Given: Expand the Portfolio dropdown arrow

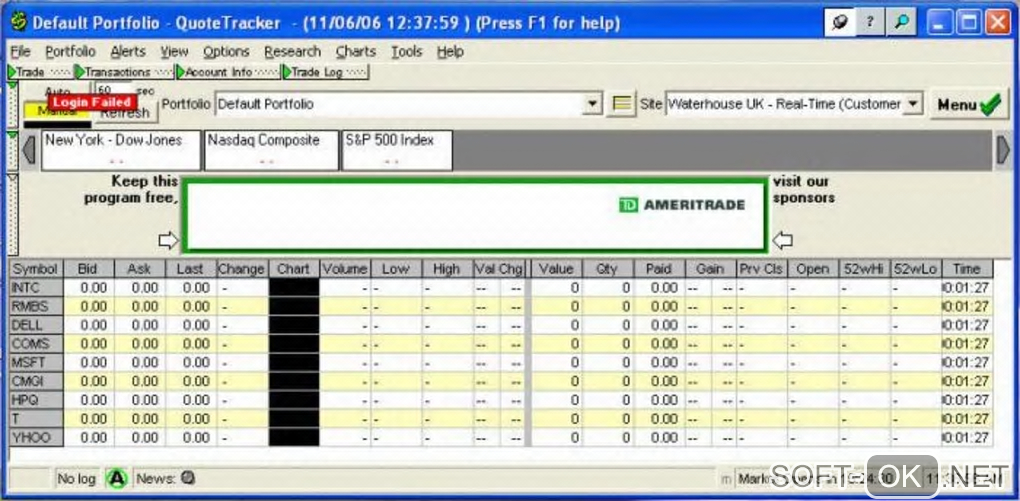Looking at the screenshot, I should (x=592, y=104).
